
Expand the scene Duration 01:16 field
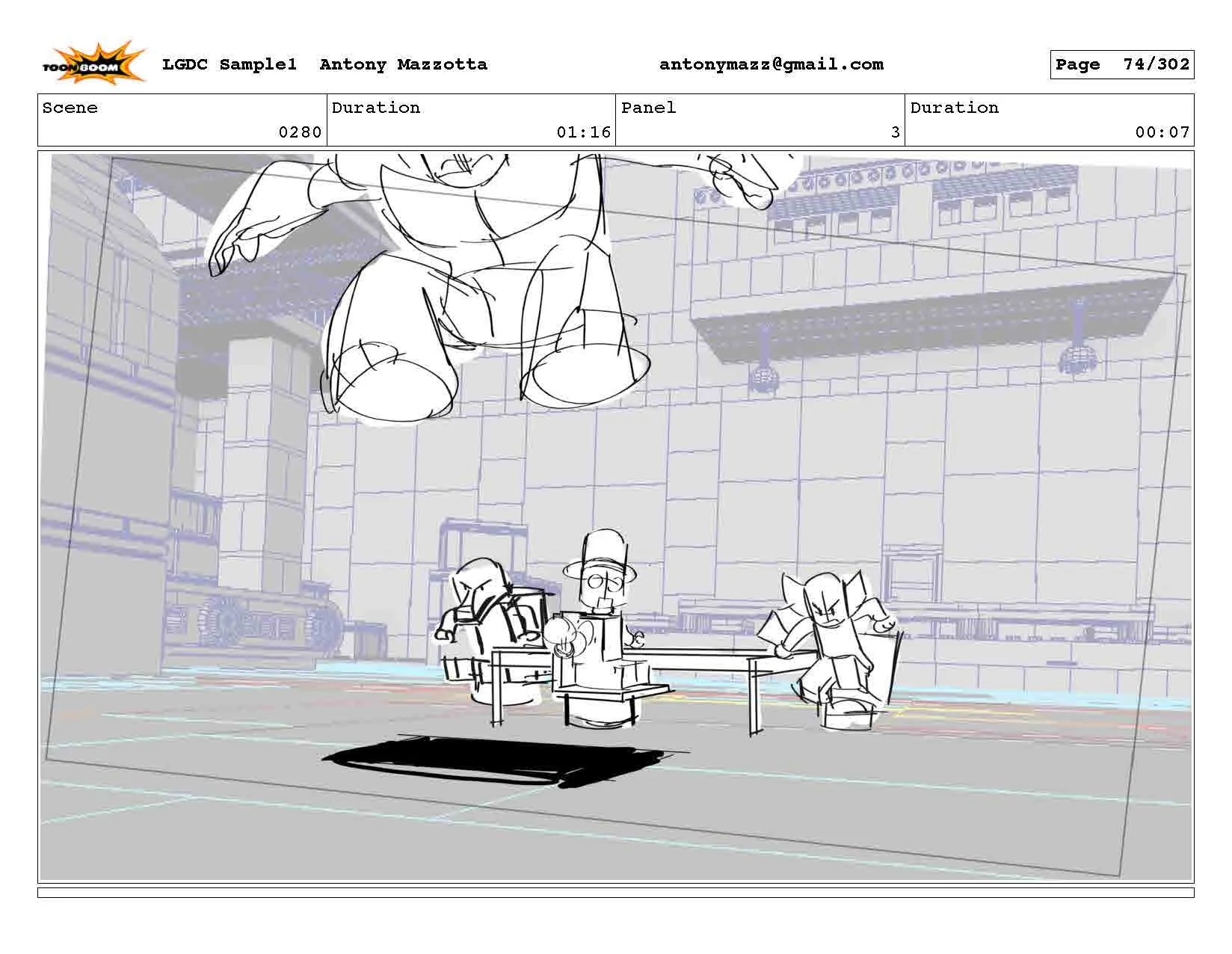(583, 133)
